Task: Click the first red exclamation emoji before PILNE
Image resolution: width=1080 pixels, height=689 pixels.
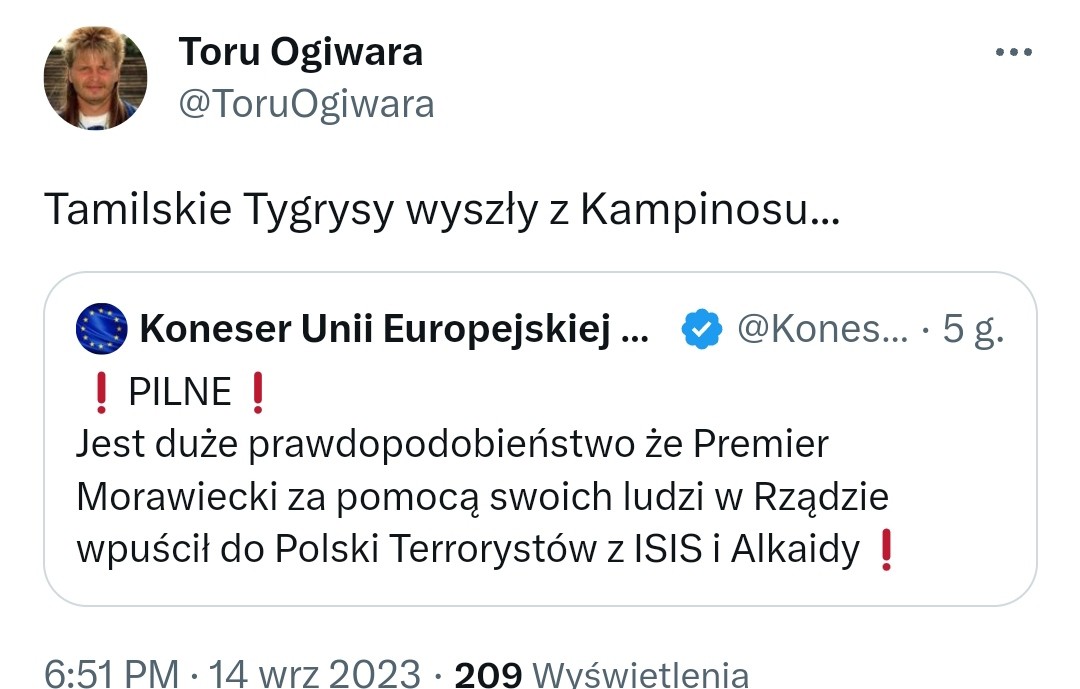Action: (101, 393)
